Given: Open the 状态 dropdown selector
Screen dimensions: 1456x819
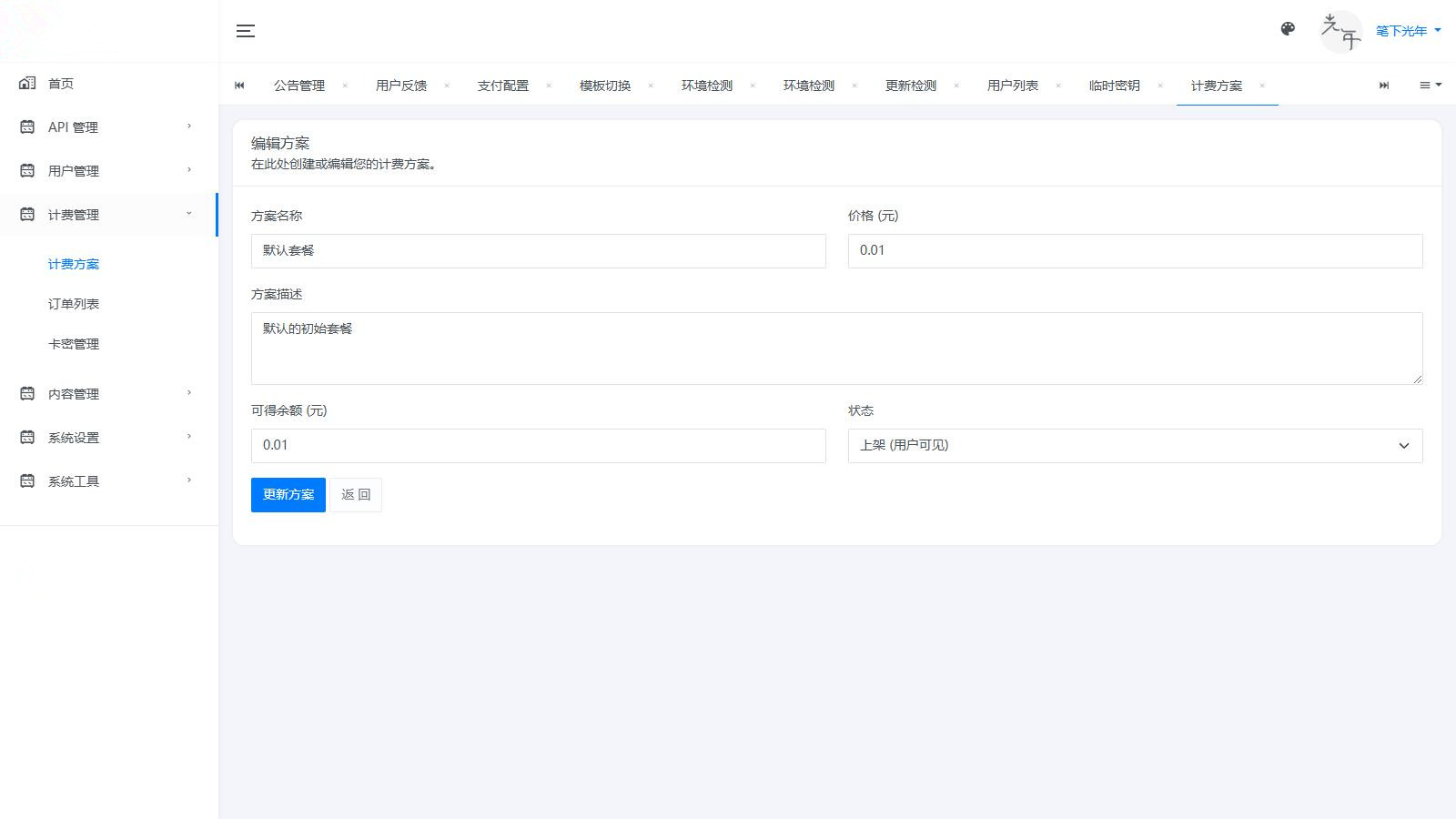Looking at the screenshot, I should point(1134,446).
